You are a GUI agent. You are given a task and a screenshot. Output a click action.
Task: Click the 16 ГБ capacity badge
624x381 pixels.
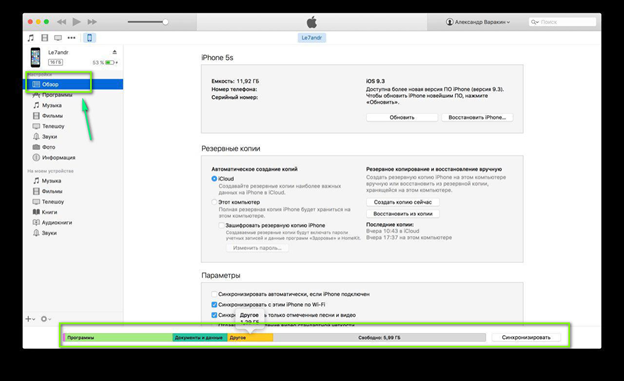[x=55, y=63]
